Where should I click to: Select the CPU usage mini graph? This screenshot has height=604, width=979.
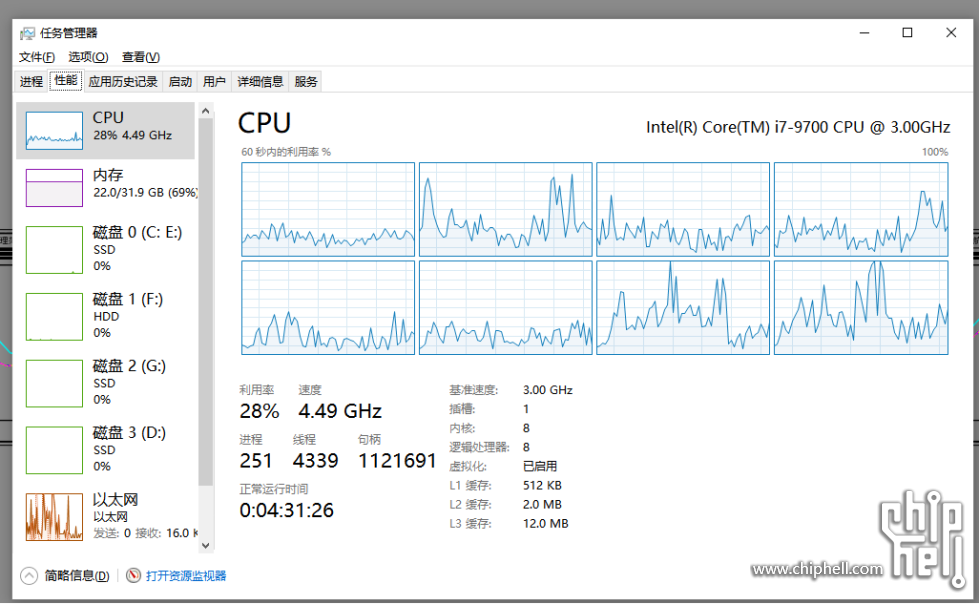[x=54, y=131]
